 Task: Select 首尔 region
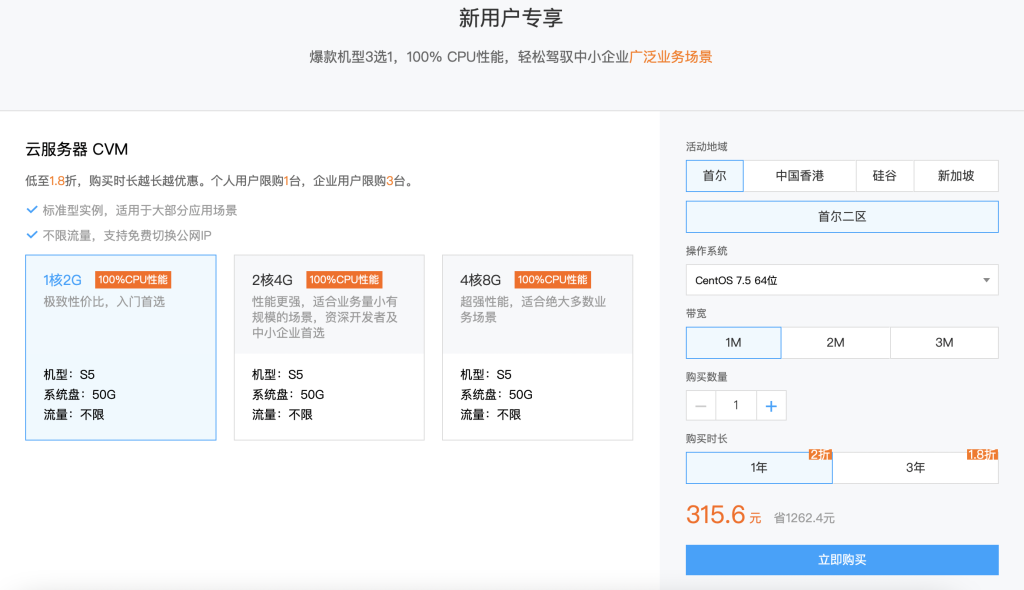714,176
